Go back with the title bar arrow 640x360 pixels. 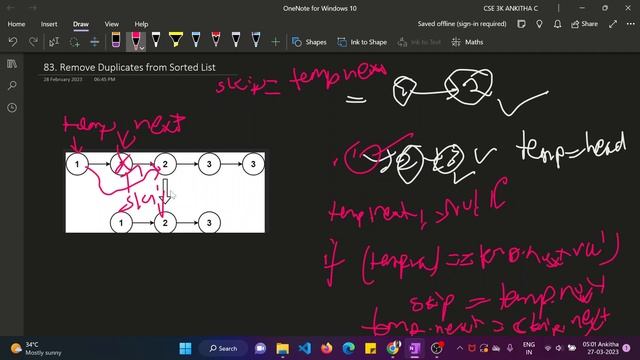pos(11,8)
